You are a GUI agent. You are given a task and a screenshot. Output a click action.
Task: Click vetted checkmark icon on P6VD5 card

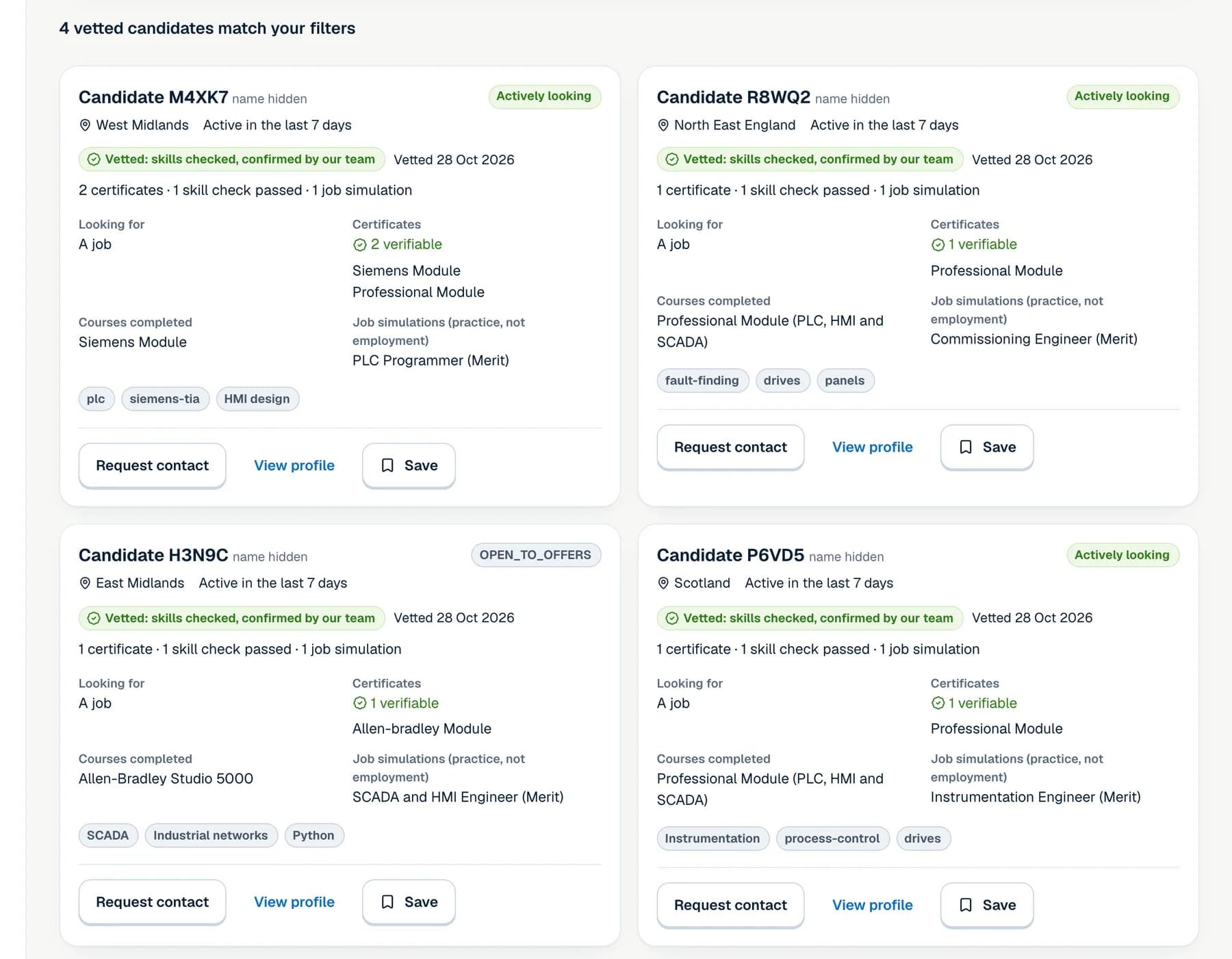(x=672, y=618)
